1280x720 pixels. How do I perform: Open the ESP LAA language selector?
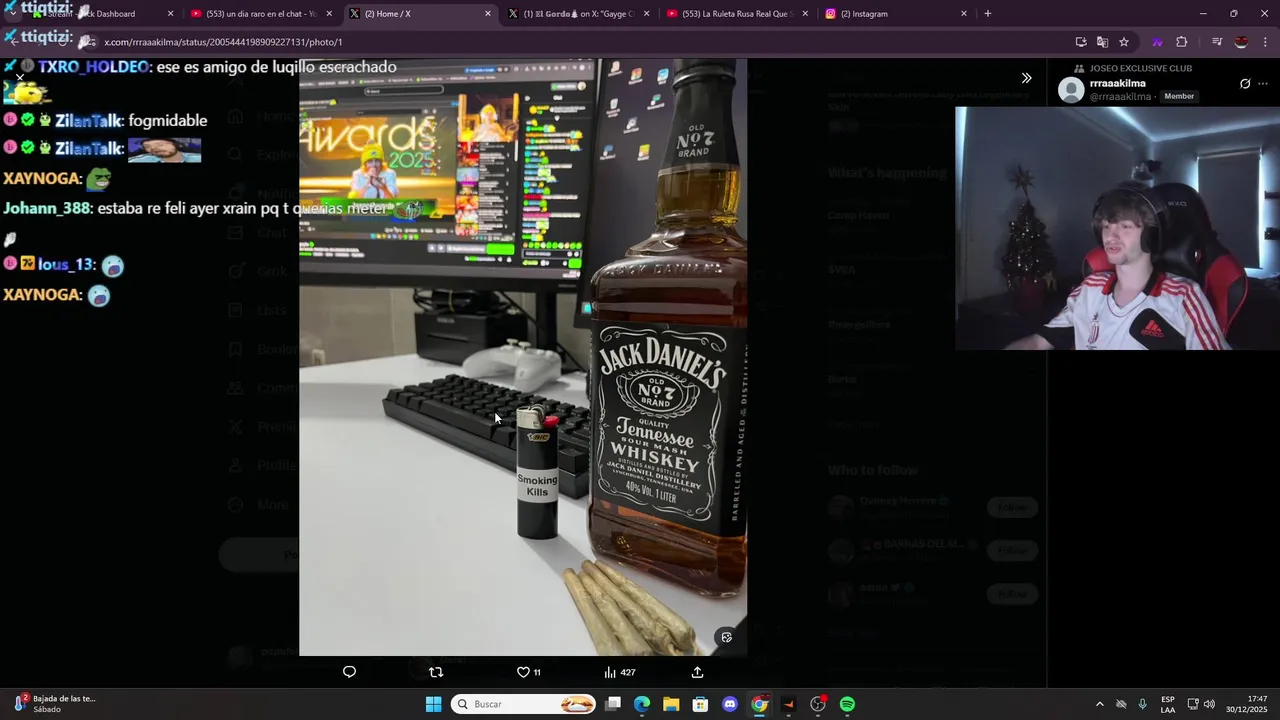1168,704
